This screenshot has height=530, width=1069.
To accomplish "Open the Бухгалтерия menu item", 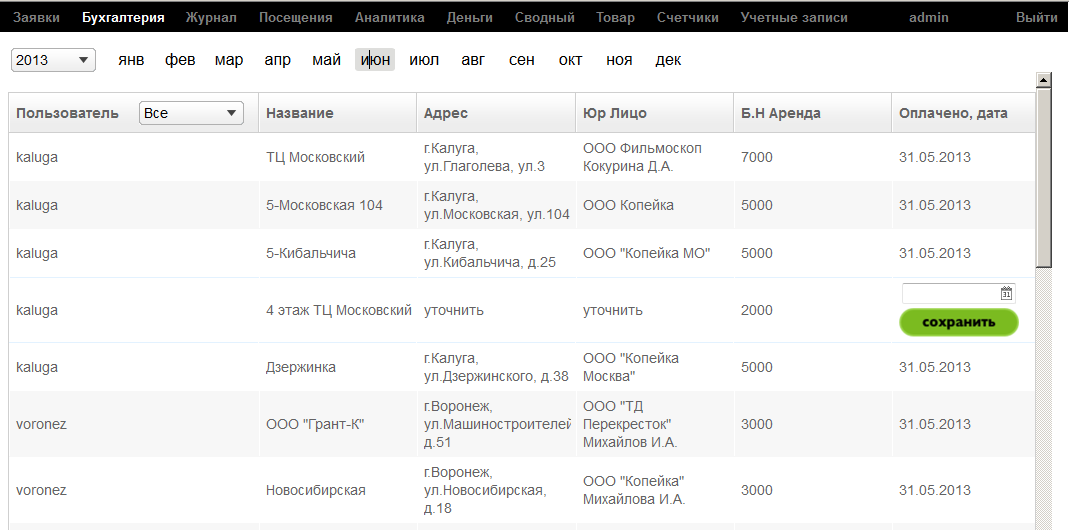I will point(123,18).
